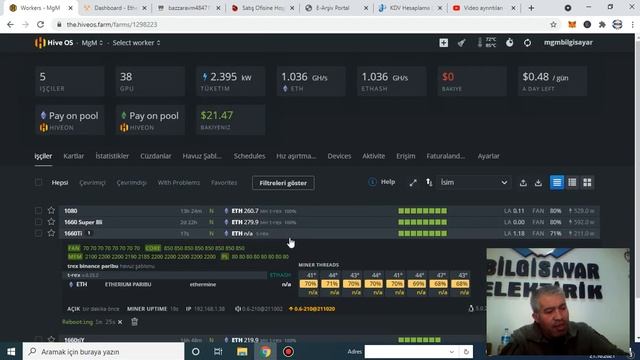The width and height of the screenshot is (640, 360).
Task: Go back in the browser
Action: tap(11, 24)
